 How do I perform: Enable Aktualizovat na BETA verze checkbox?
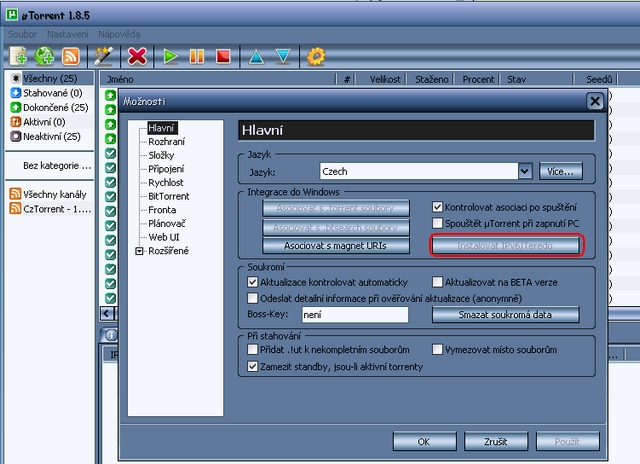(x=438, y=283)
